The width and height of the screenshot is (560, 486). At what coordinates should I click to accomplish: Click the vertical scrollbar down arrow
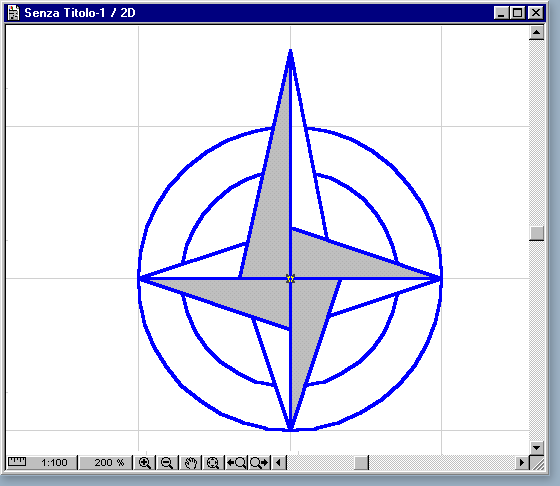coord(536,447)
